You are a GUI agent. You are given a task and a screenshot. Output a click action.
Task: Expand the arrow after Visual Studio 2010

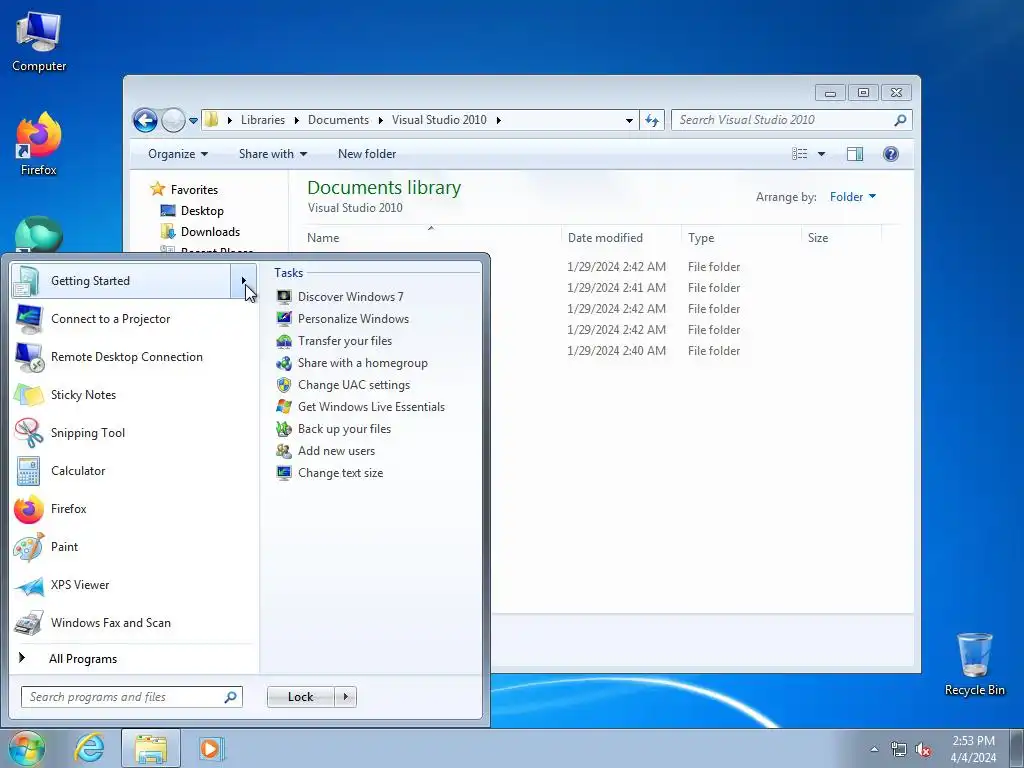tap(498, 120)
